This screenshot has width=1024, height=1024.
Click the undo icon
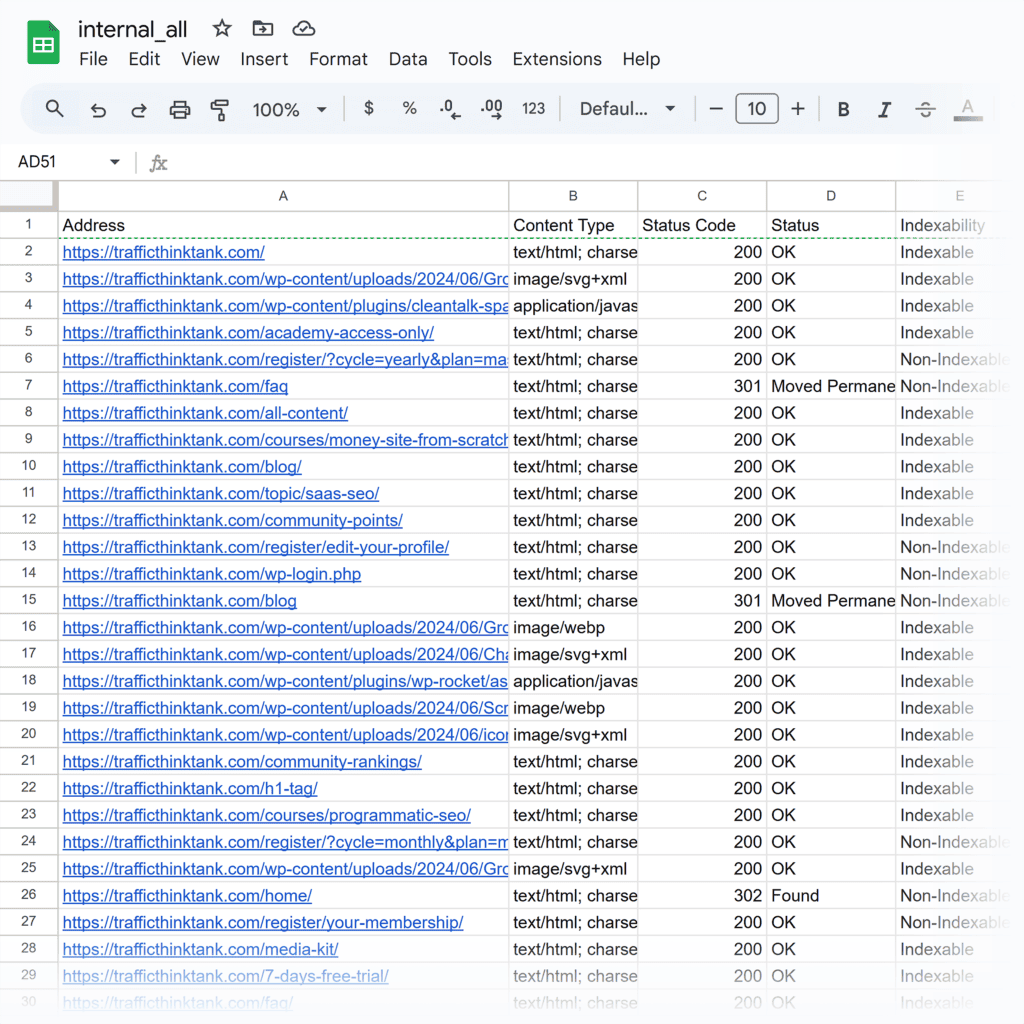[97, 108]
